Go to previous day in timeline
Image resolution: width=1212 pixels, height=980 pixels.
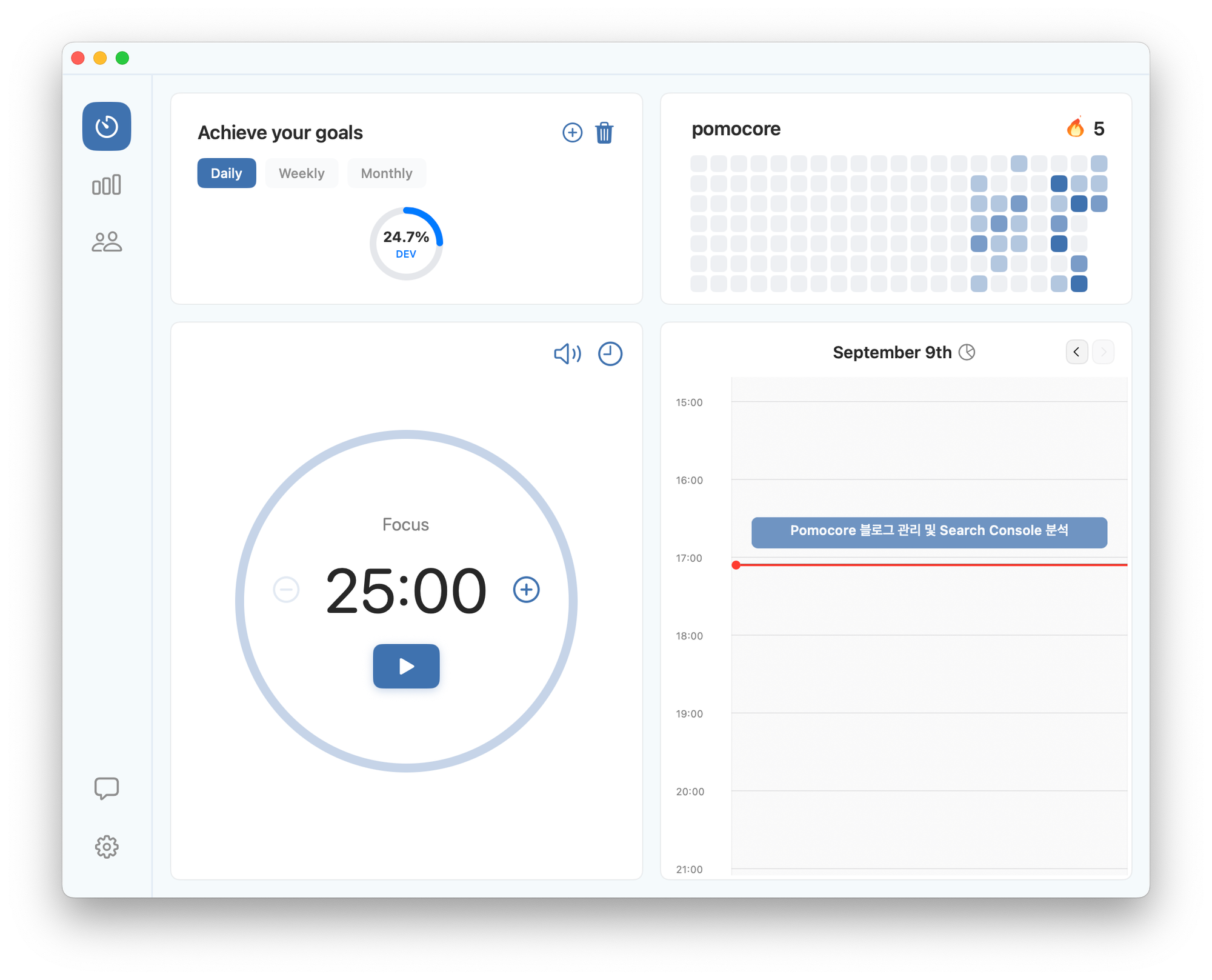(1076, 352)
